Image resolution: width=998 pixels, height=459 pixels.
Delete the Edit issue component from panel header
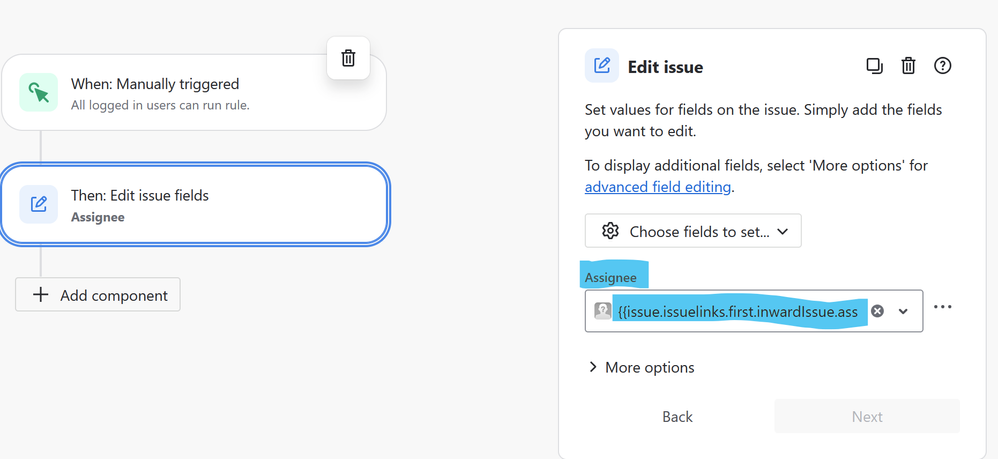coord(908,66)
